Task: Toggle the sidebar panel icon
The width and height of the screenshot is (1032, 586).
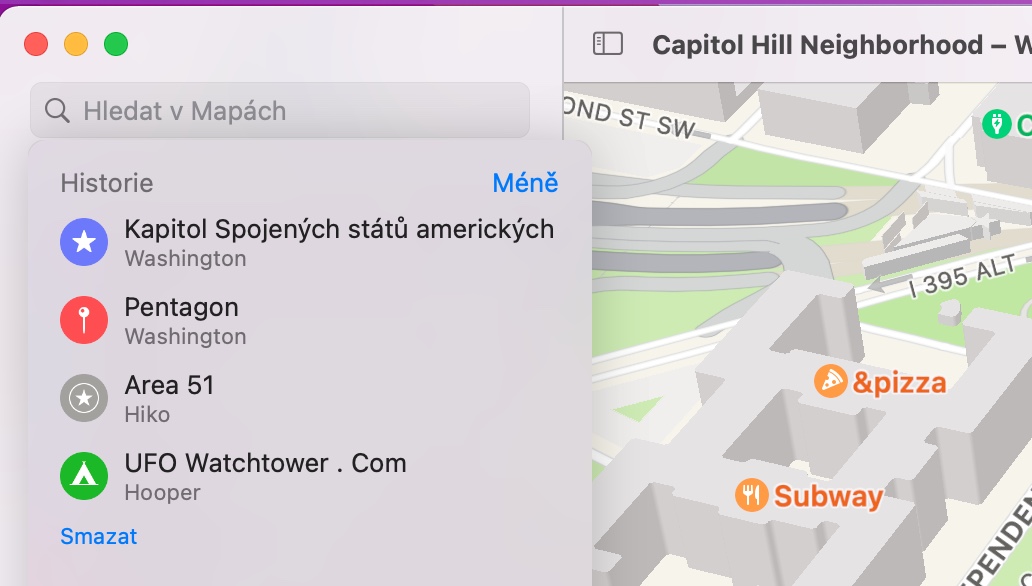Action: pos(608,44)
